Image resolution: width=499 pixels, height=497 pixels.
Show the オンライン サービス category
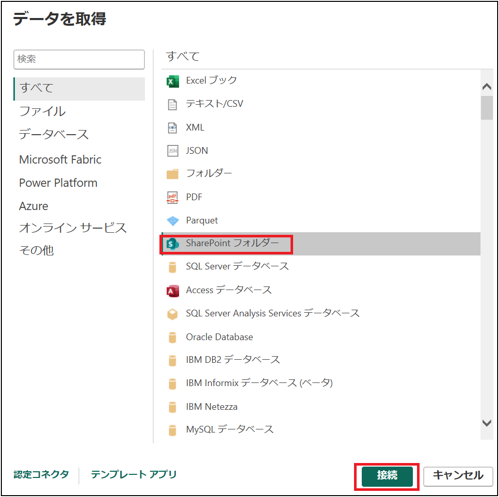pyautogui.click(x=73, y=228)
